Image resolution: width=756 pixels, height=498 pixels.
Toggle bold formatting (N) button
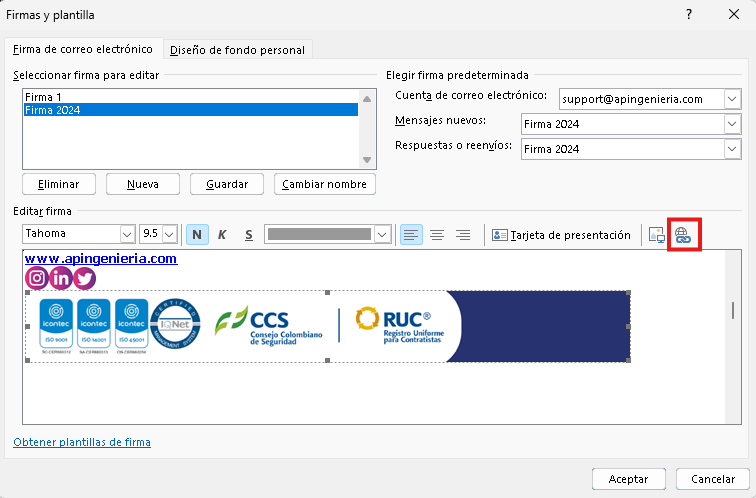point(197,235)
